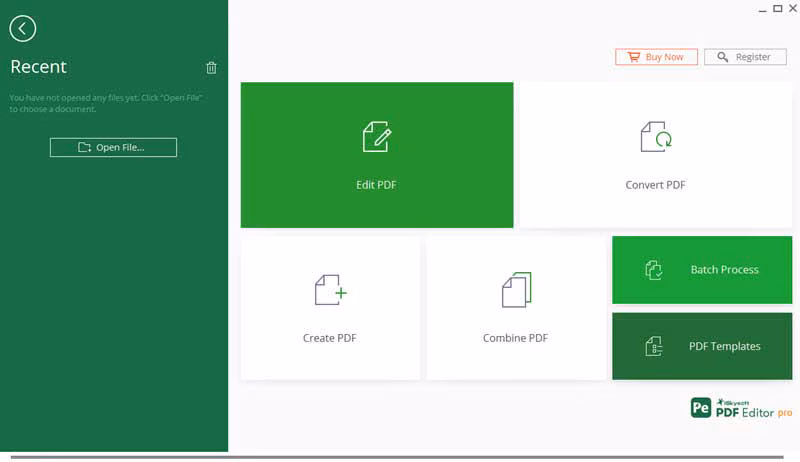
Task: Open Batch Process label
Action: [724, 270]
